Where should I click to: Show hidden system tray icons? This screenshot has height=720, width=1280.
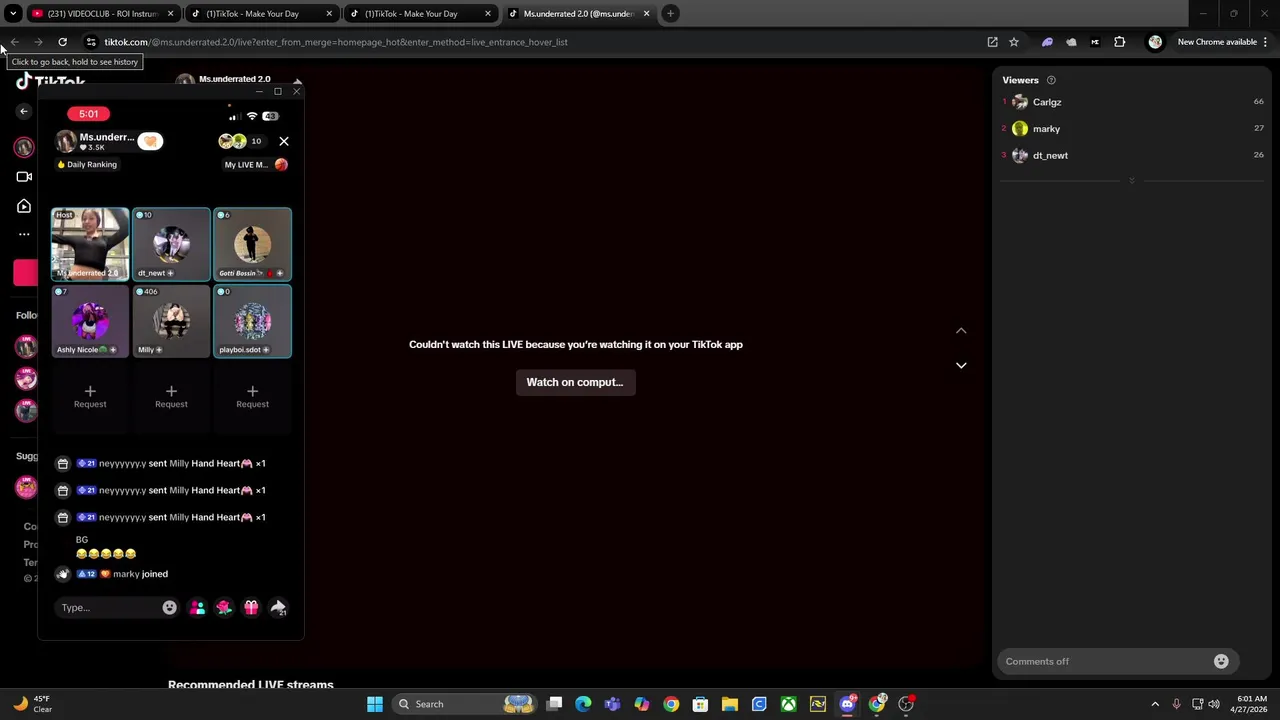[x=1155, y=704]
